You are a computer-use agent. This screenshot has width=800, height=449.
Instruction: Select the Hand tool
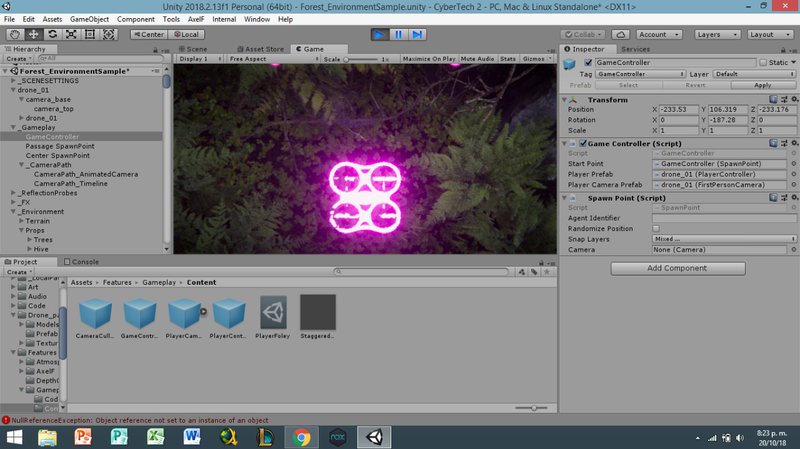click(15, 34)
